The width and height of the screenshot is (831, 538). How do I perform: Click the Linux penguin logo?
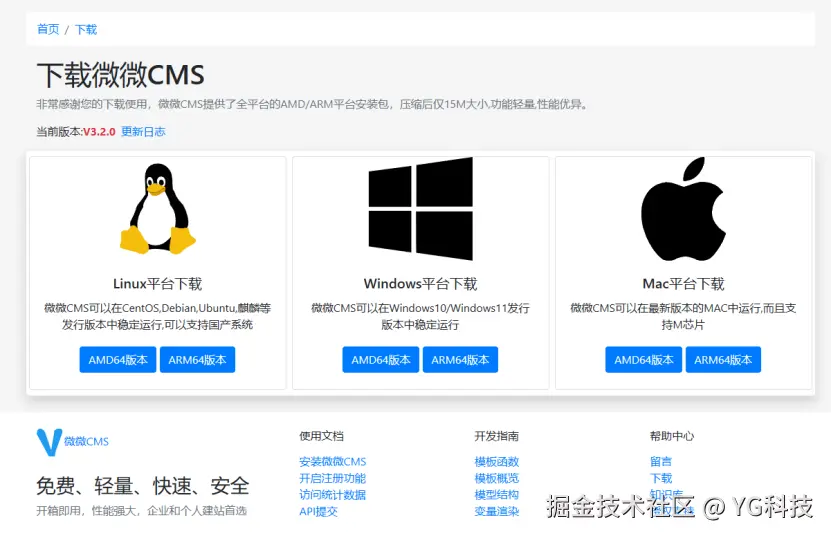157,208
